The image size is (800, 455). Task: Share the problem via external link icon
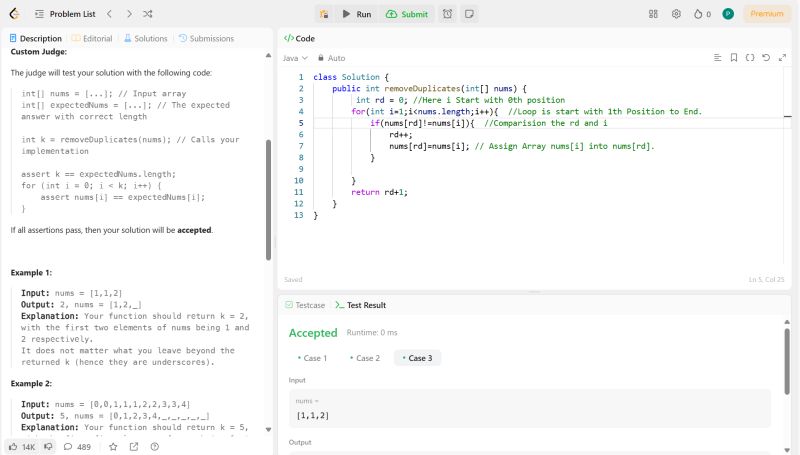coord(134,447)
